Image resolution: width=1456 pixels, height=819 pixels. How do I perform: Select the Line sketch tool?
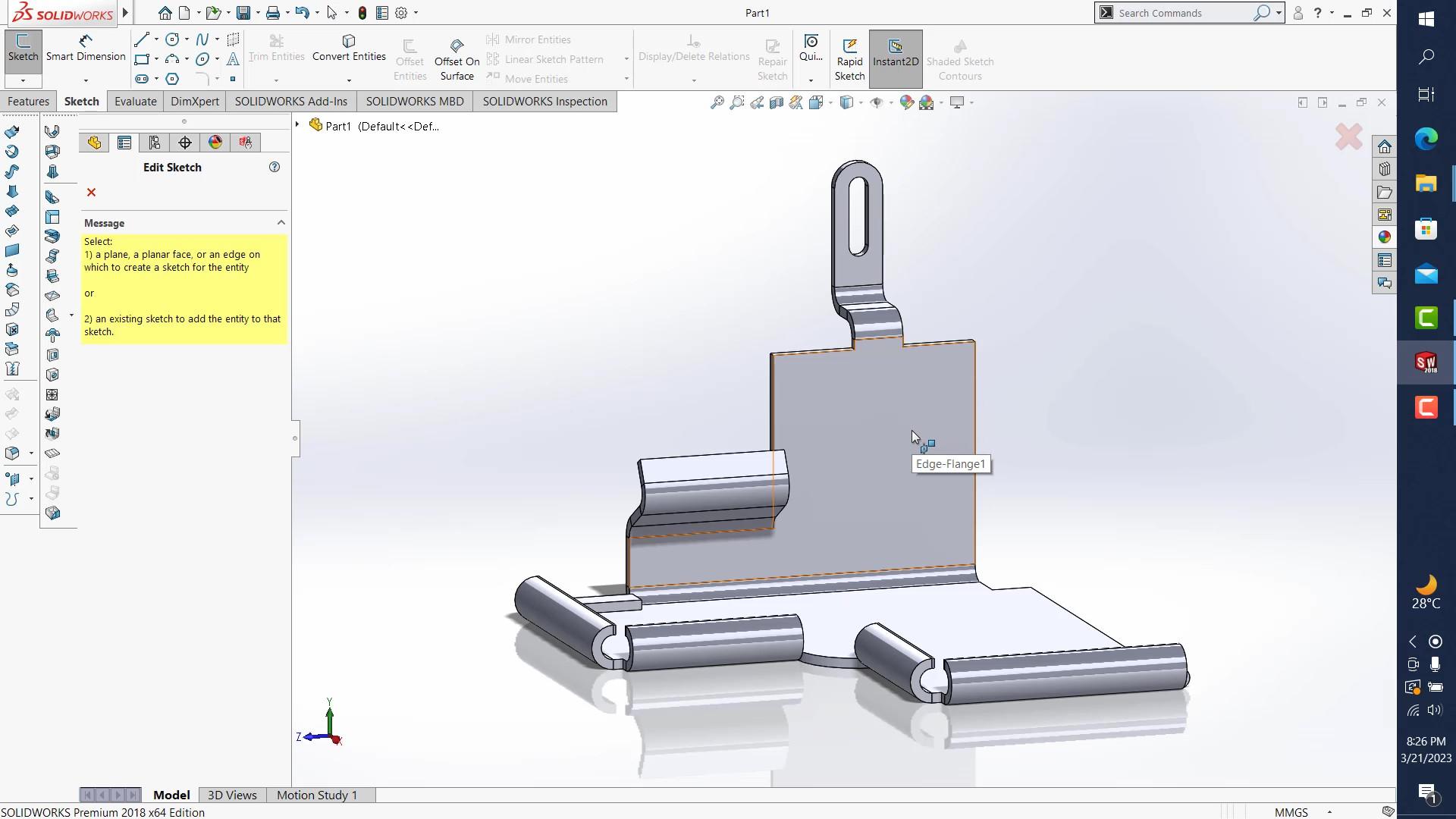(141, 39)
